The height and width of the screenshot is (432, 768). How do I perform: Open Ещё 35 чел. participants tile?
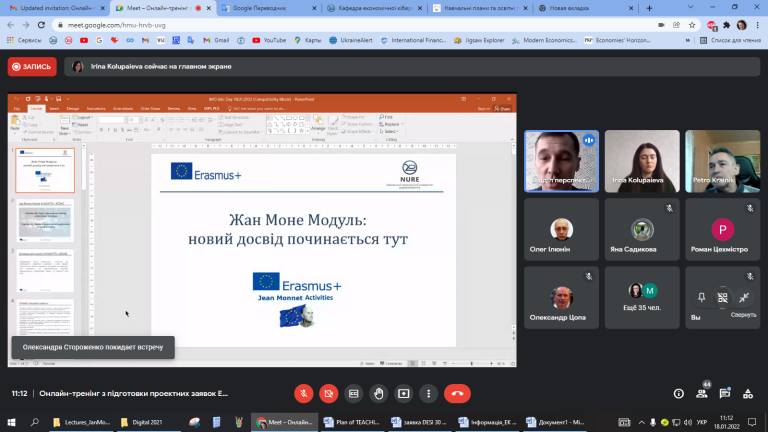point(642,297)
